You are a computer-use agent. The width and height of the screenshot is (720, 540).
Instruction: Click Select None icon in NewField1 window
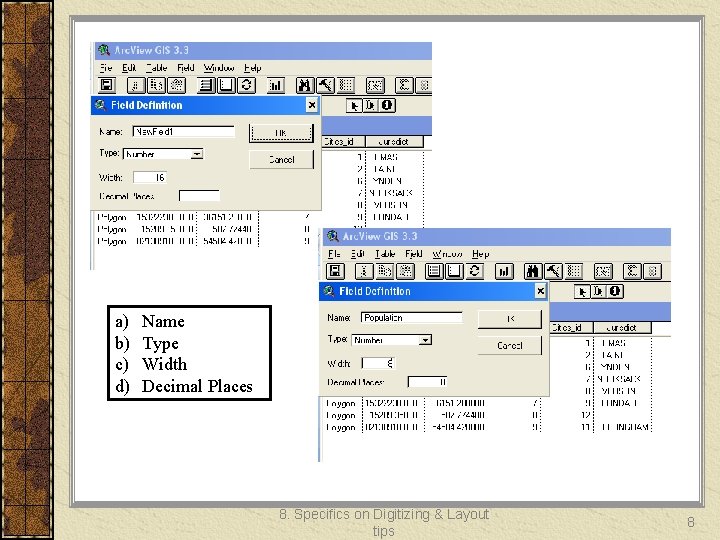point(226,85)
